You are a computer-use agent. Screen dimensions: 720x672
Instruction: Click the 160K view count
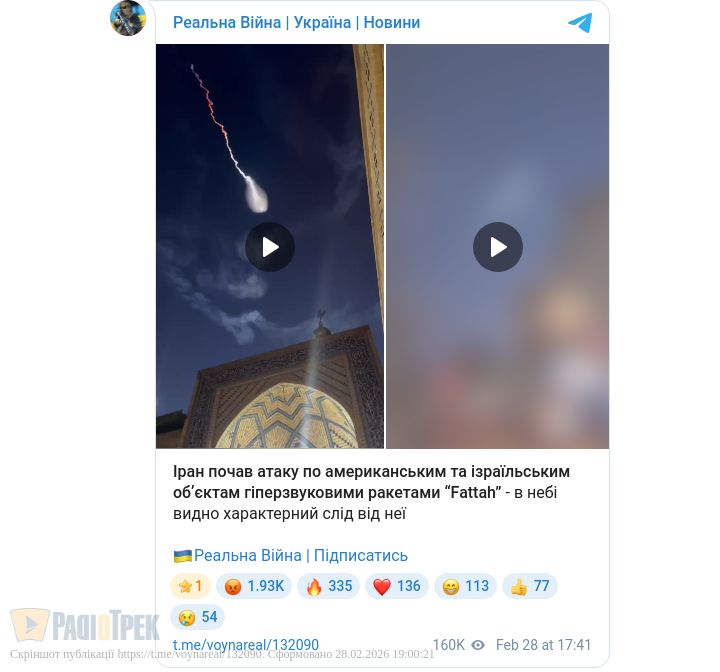449,645
